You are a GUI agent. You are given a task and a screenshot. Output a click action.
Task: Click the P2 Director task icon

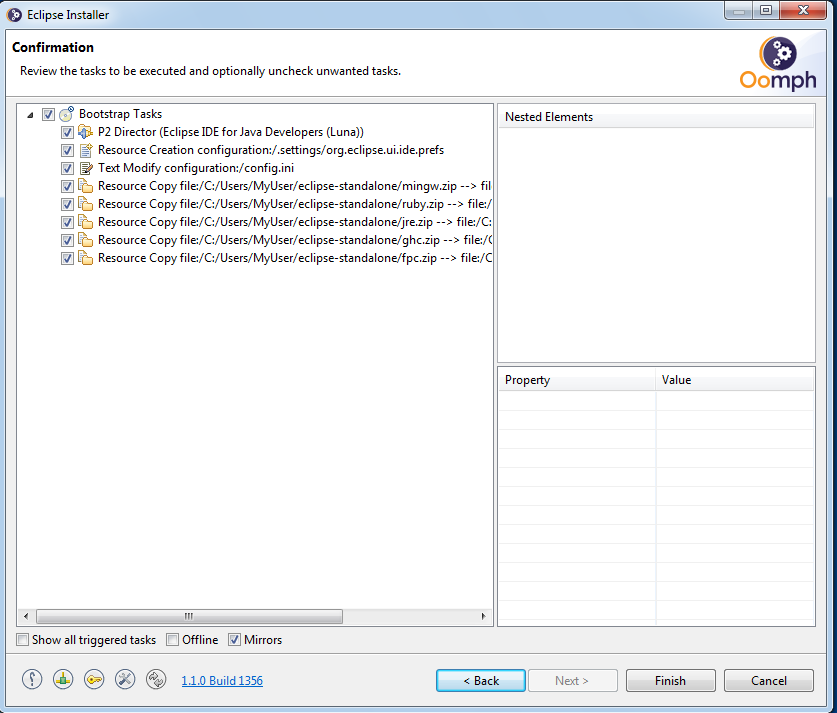(x=85, y=132)
